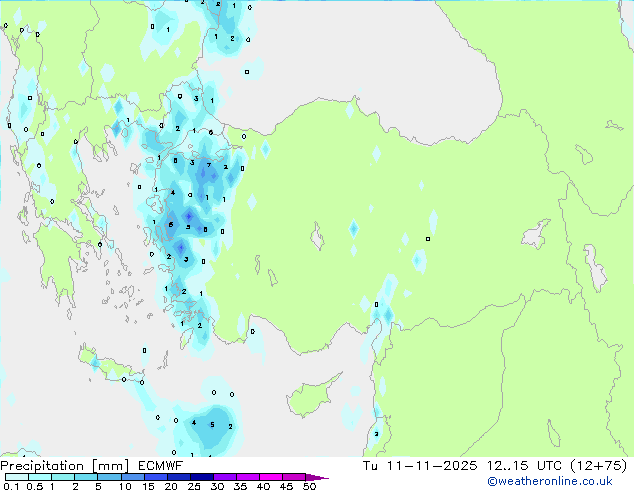Click the legend value '25'
This screenshot has width=634, height=490.
click(x=194, y=486)
